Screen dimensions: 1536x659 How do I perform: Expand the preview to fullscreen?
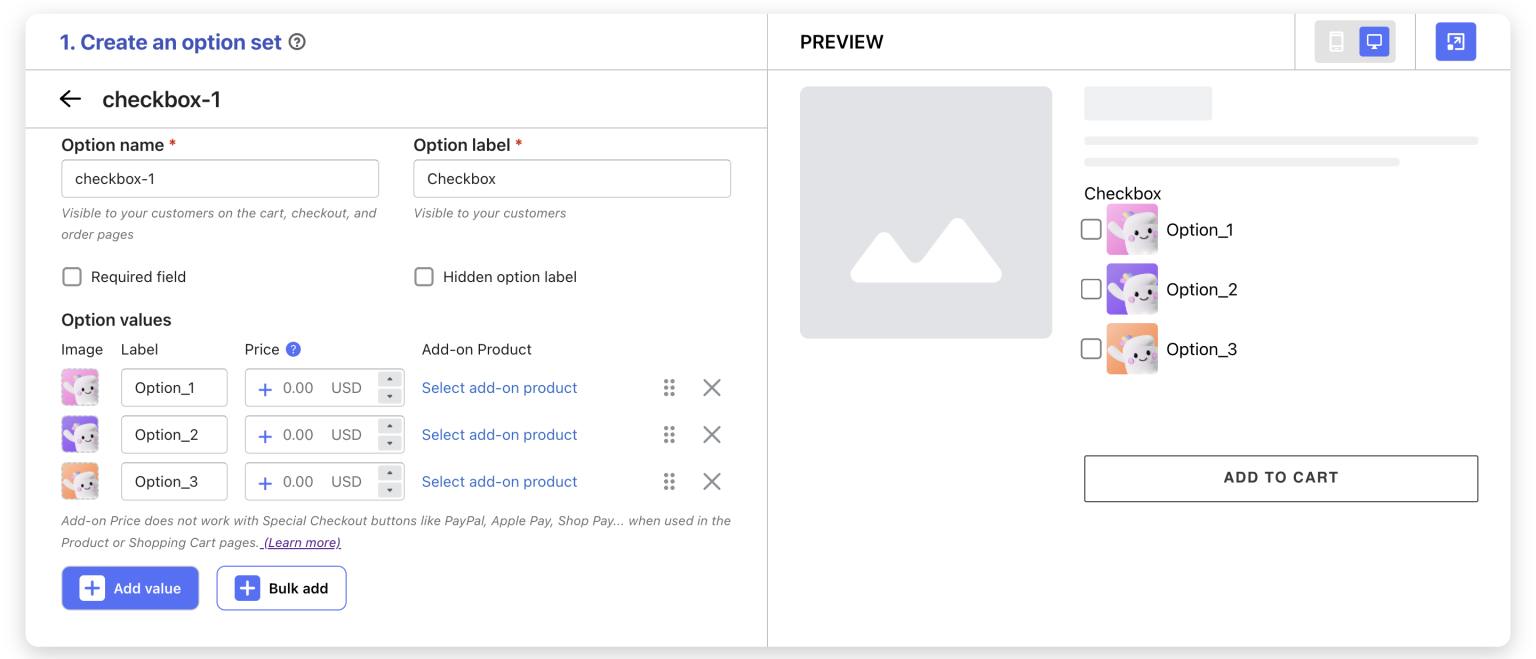[1455, 41]
